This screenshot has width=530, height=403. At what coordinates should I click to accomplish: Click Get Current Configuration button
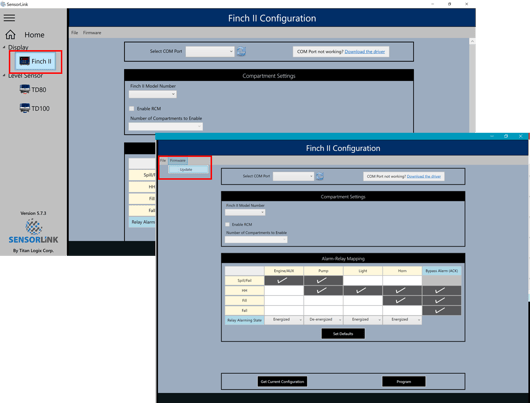282,381
